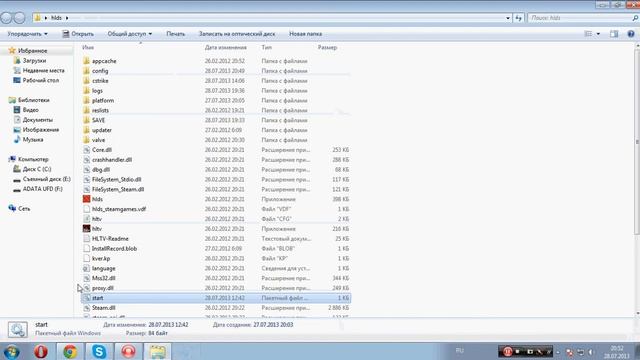Expand breadcrumb arrow after hlds
This screenshot has height=360, width=640.
[67, 18]
